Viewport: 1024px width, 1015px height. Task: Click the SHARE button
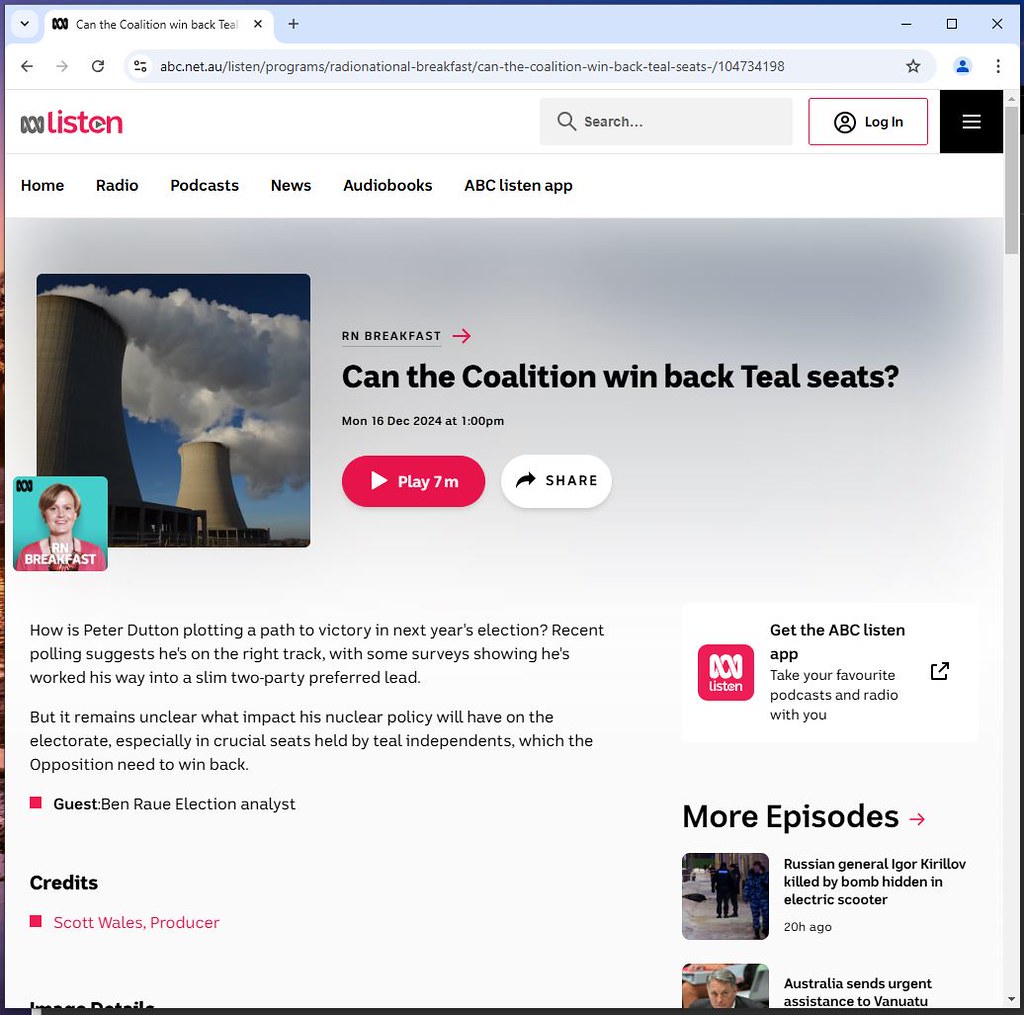pos(556,481)
